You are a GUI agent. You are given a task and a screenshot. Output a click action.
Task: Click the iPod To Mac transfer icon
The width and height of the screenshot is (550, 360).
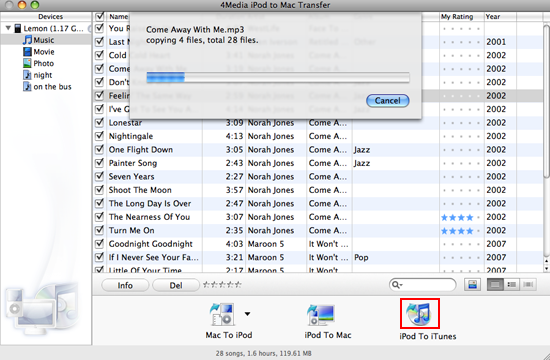321,314
